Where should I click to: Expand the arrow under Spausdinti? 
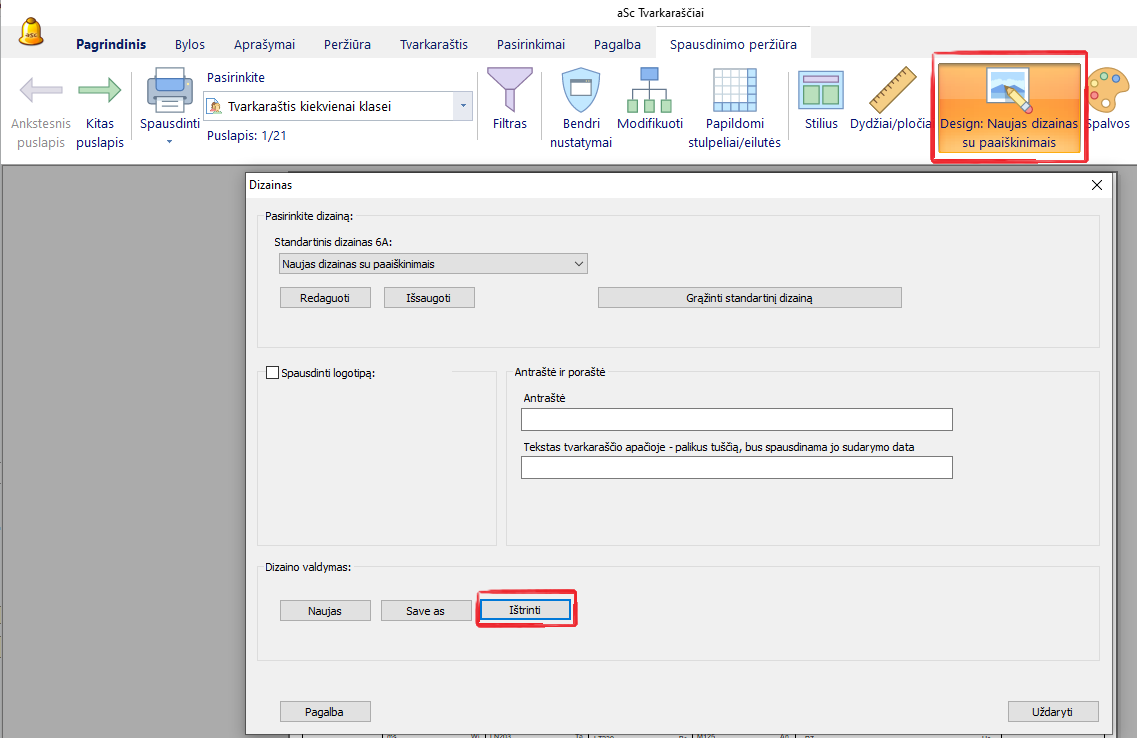[x=170, y=142]
